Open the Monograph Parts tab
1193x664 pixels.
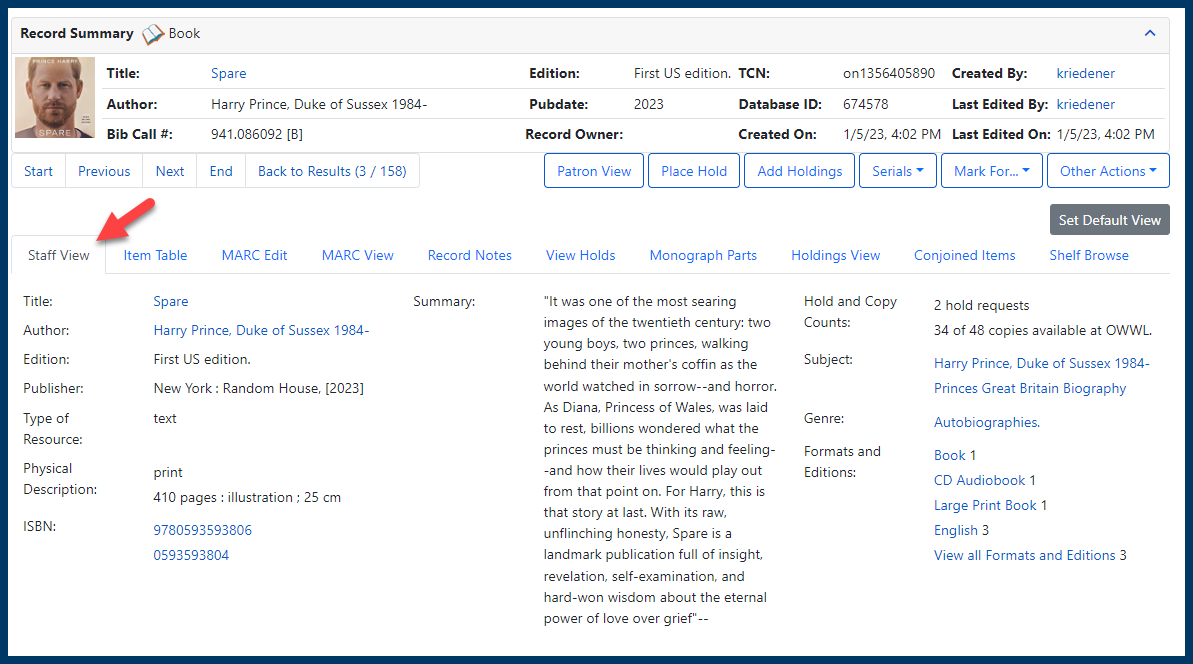pos(703,256)
